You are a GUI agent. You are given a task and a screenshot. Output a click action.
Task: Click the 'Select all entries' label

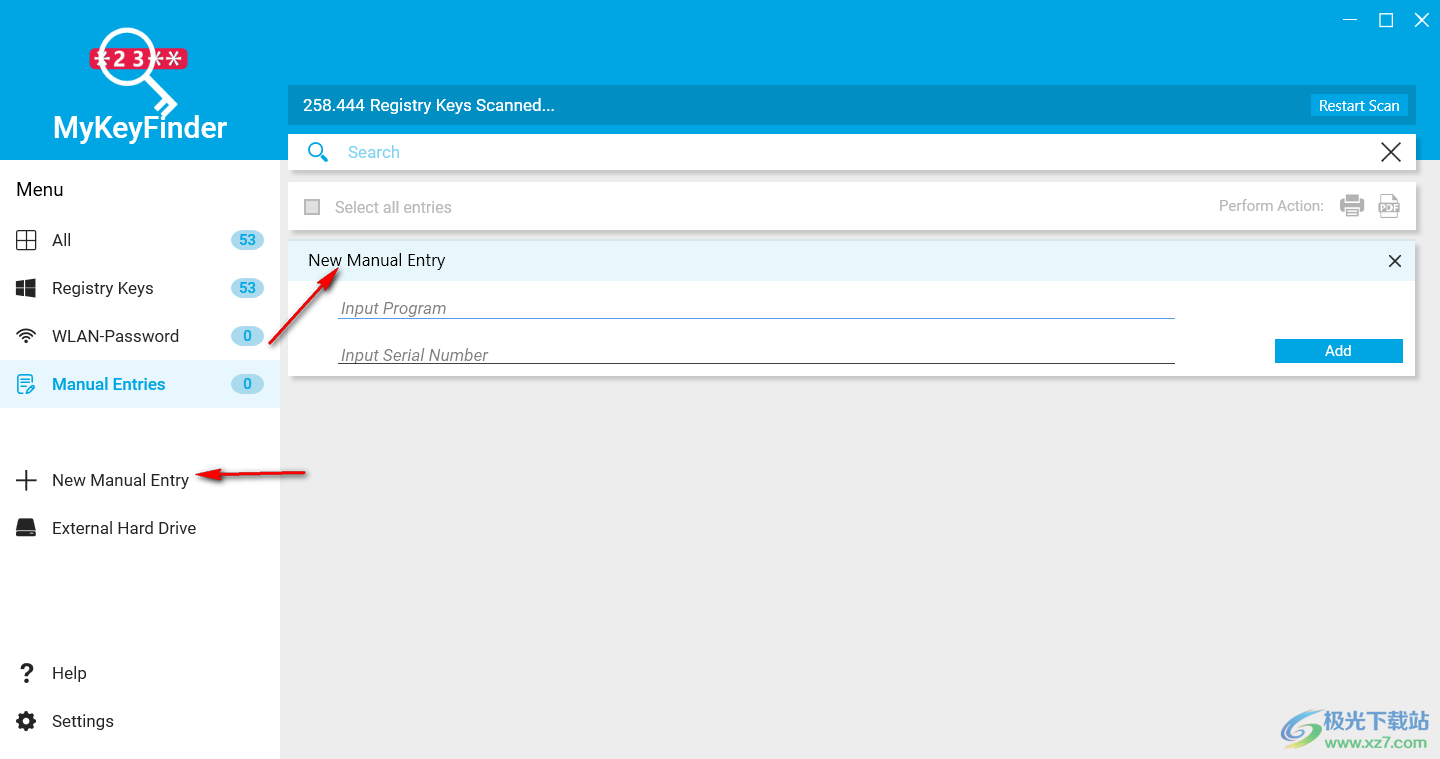(x=393, y=207)
